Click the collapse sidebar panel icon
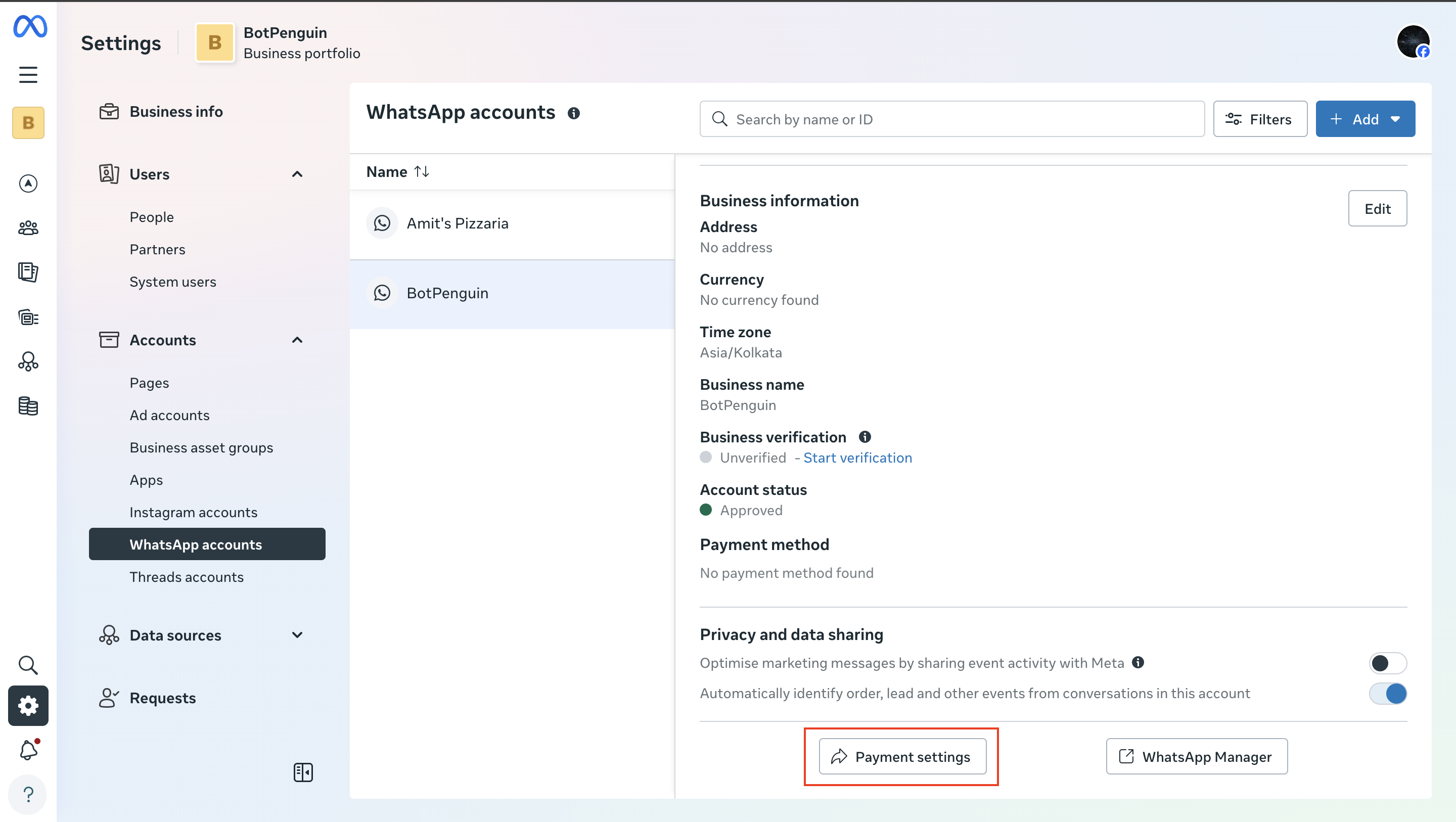 [x=303, y=772]
